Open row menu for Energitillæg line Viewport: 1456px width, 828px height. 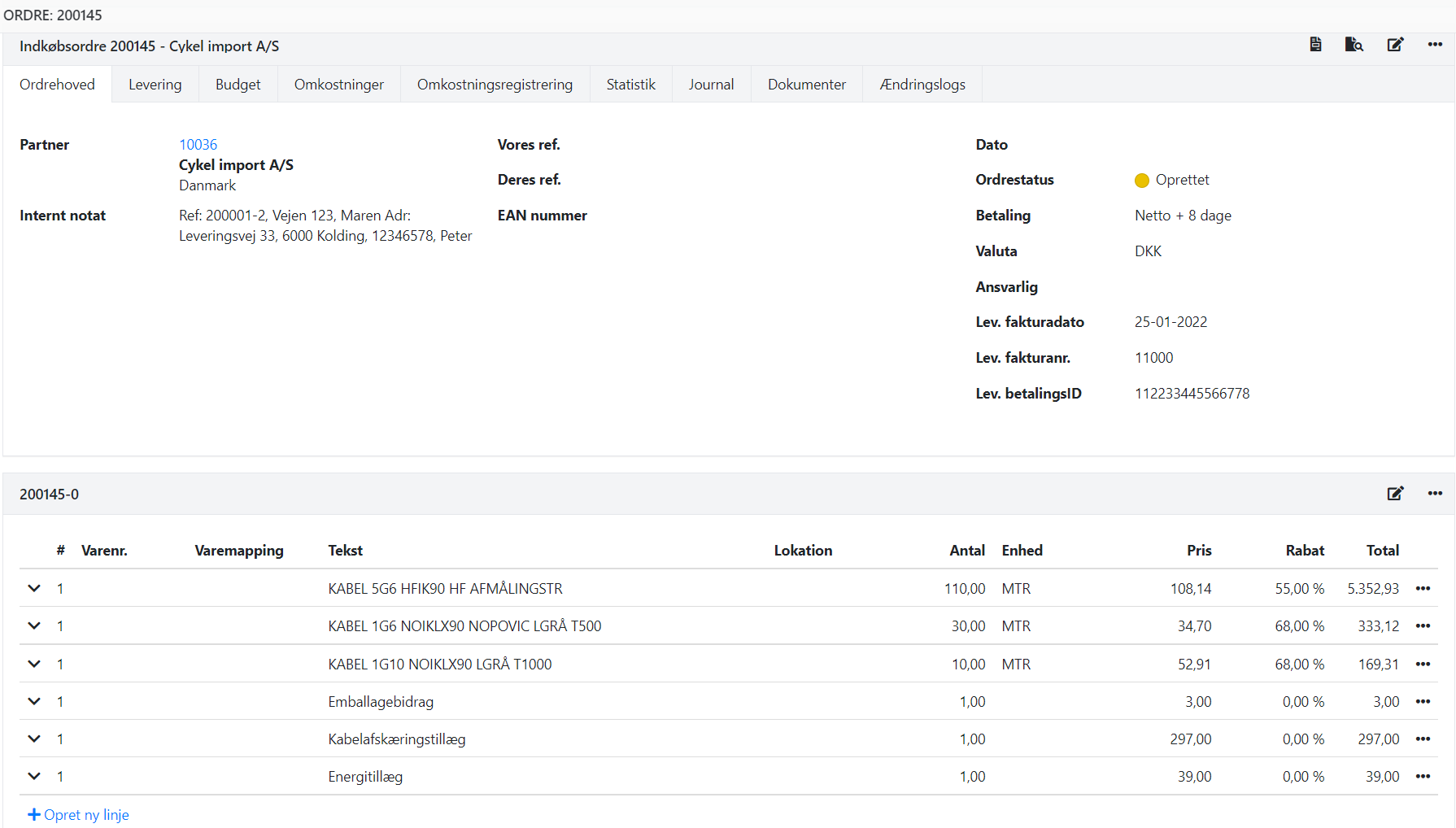tap(1423, 777)
